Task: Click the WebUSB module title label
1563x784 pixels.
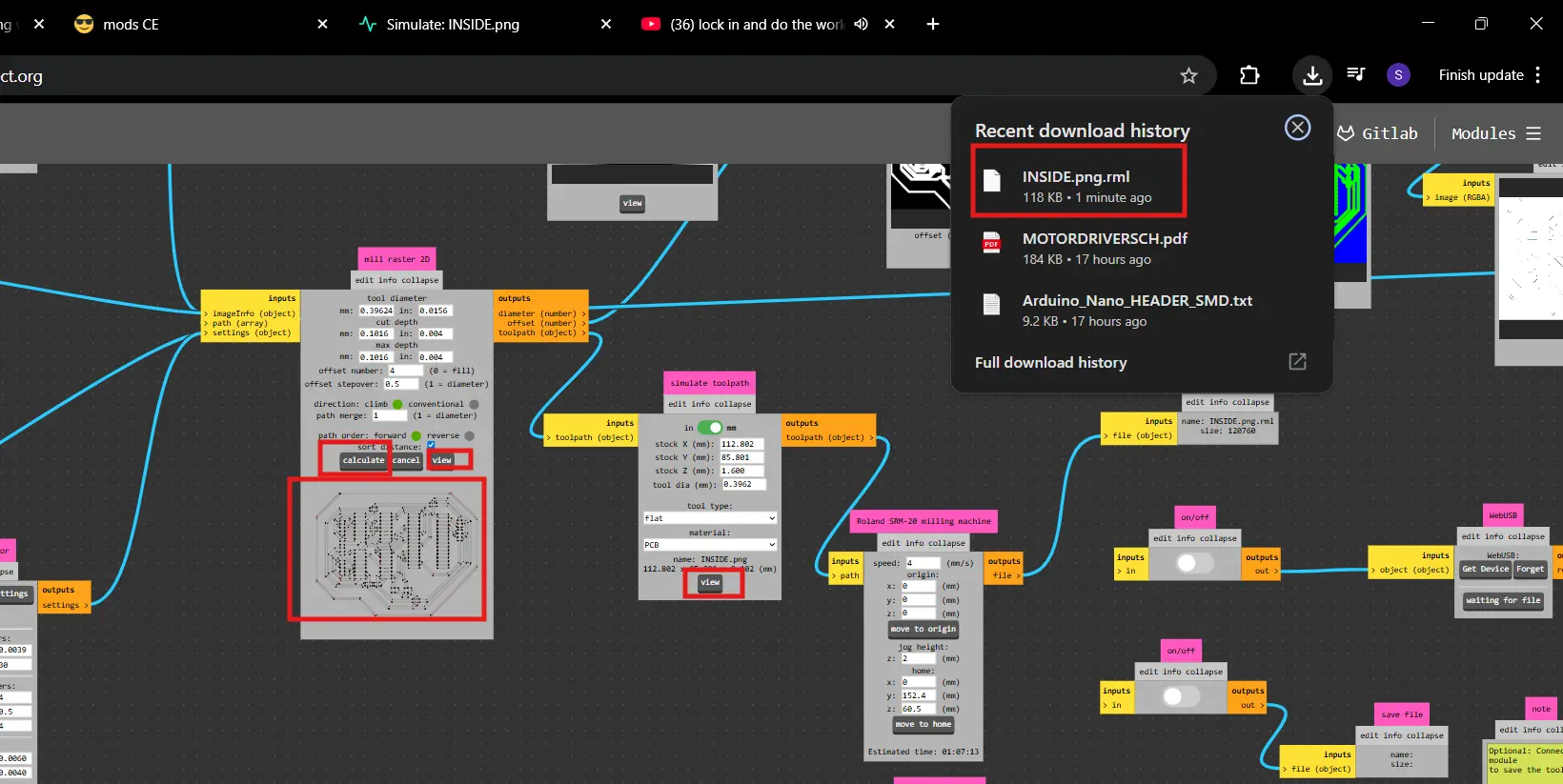Action: 1503,515
